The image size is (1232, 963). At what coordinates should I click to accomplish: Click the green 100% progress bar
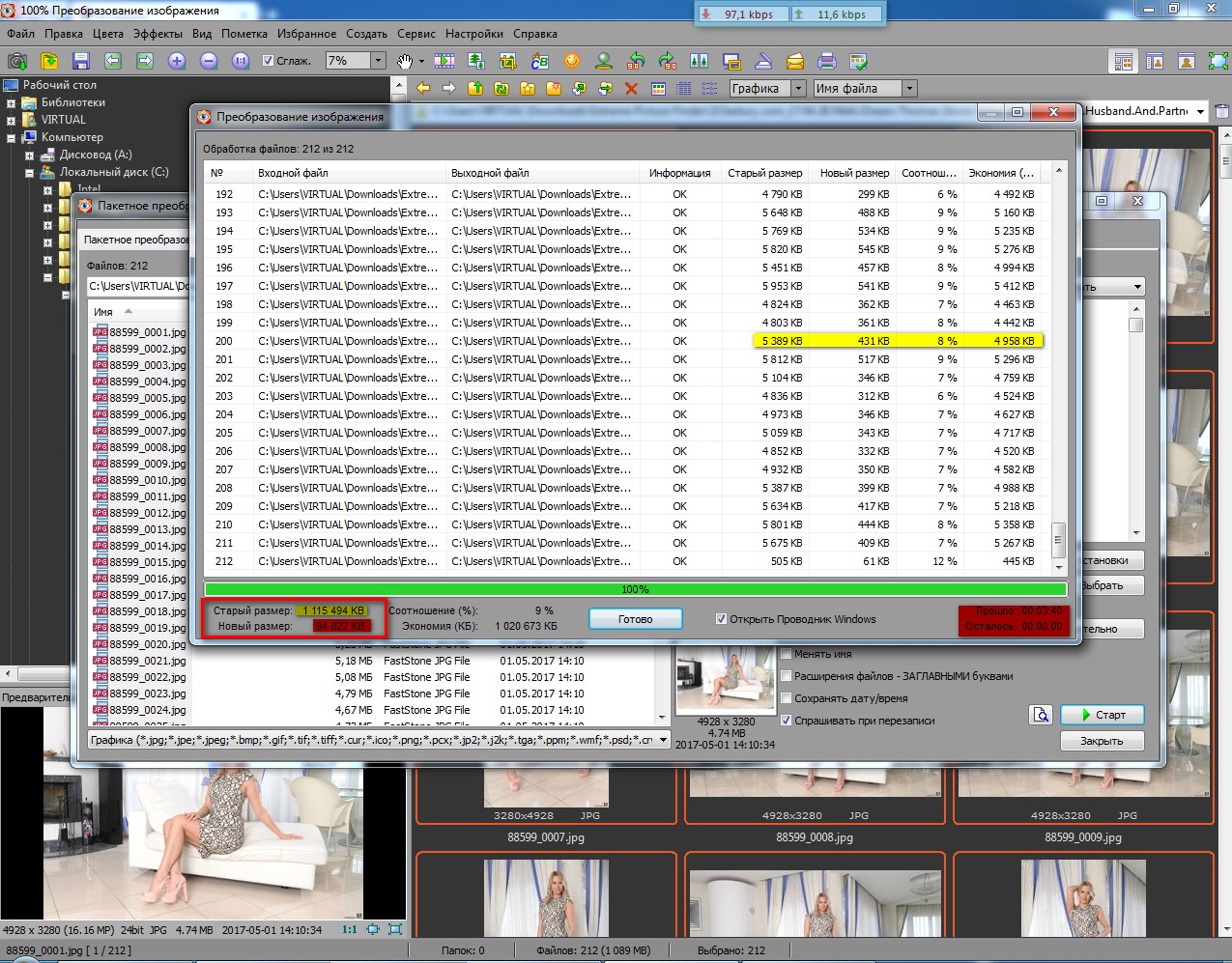636,589
